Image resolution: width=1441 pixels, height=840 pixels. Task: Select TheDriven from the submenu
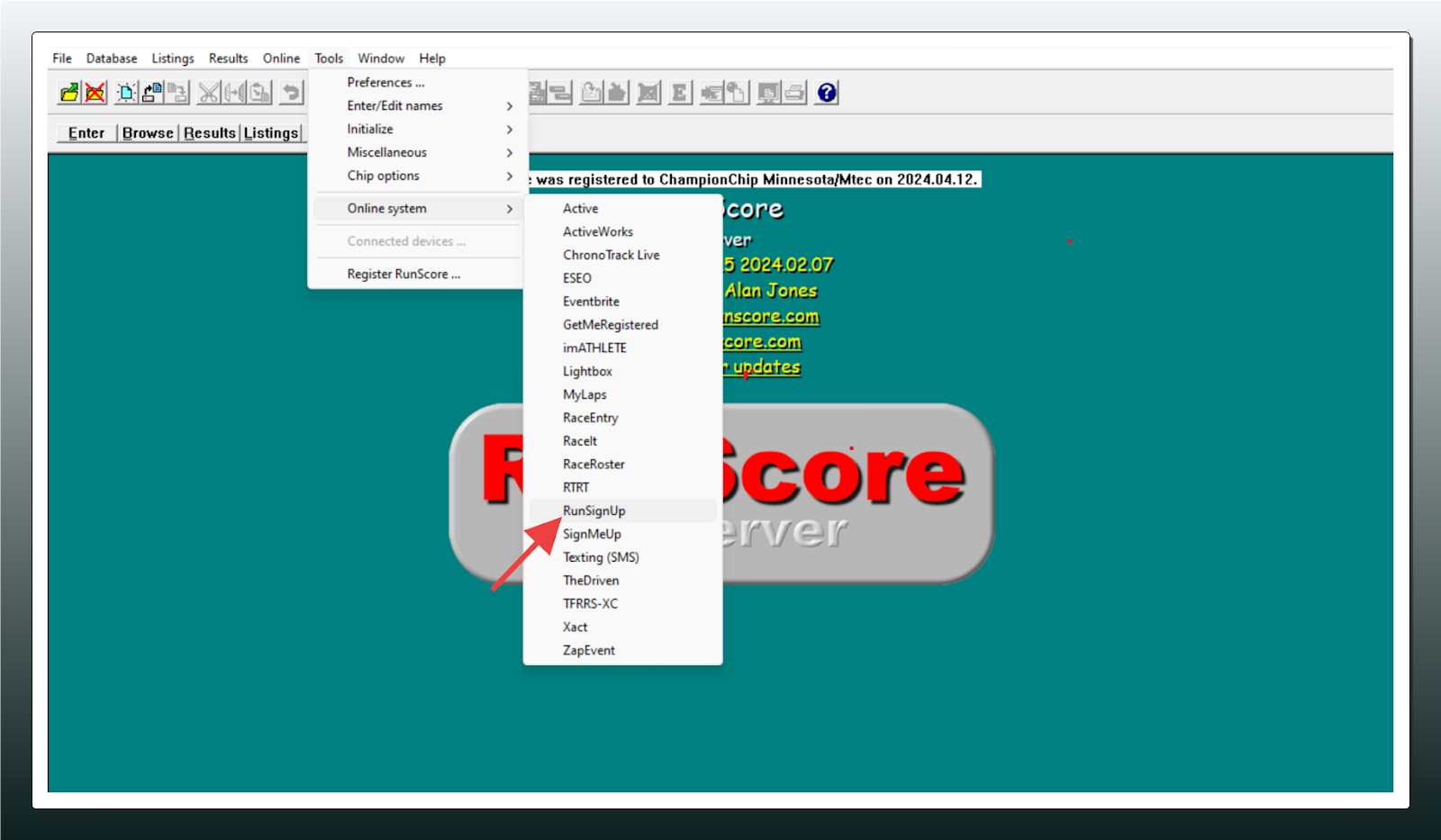click(x=622, y=582)
